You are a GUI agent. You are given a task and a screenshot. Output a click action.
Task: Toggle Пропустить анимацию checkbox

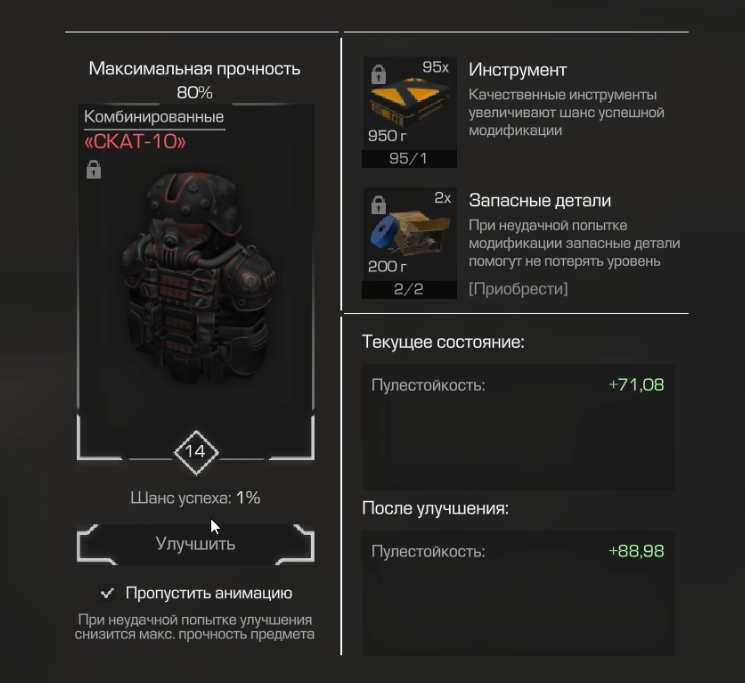pyautogui.click(x=107, y=593)
